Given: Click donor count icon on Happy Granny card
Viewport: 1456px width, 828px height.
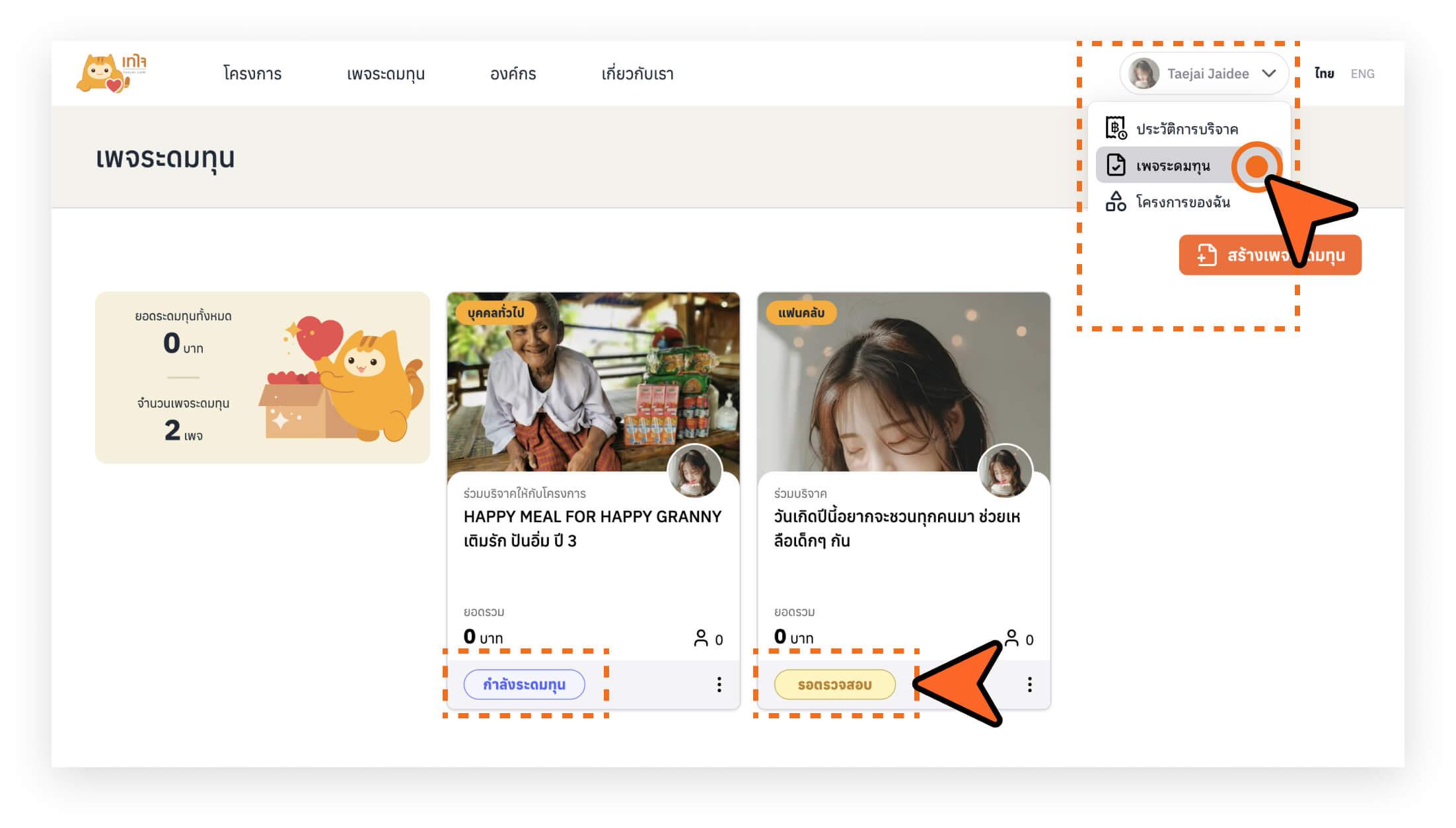Looking at the screenshot, I should click(x=701, y=638).
